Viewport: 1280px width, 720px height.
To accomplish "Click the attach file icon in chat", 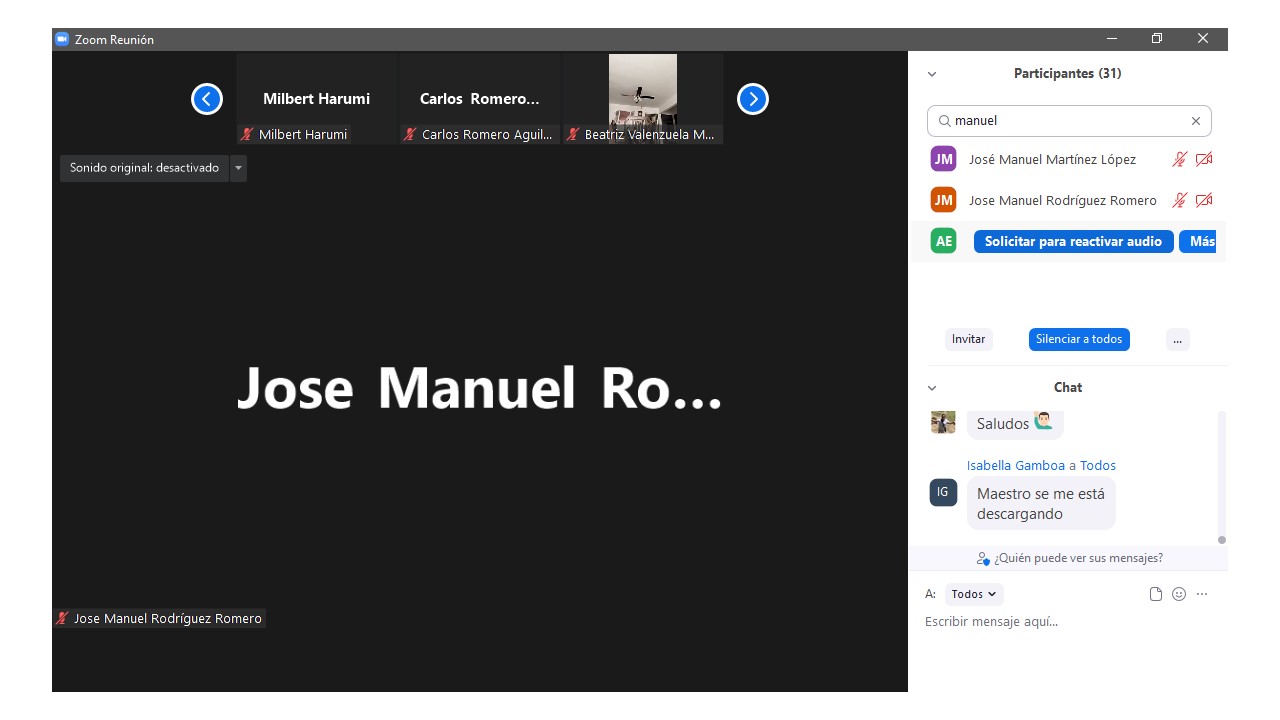I will (1156, 594).
